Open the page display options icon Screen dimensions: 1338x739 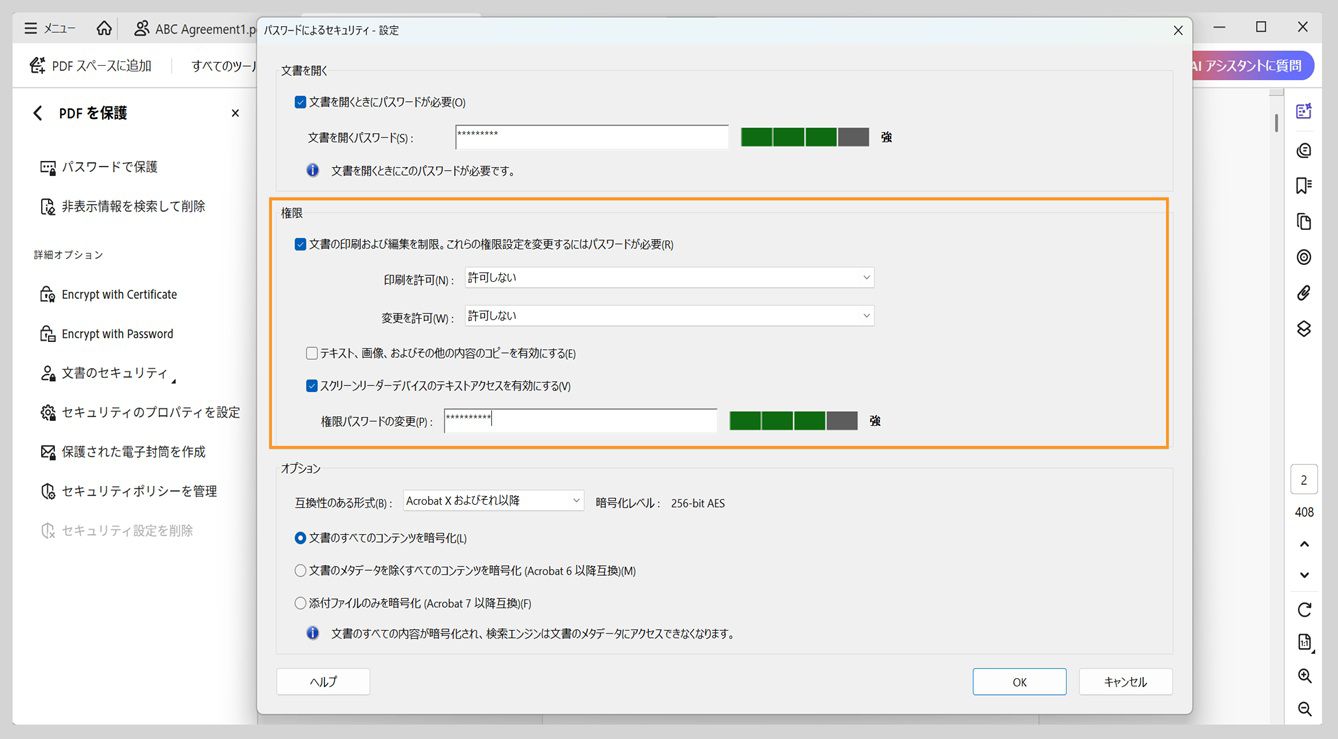coord(1304,642)
